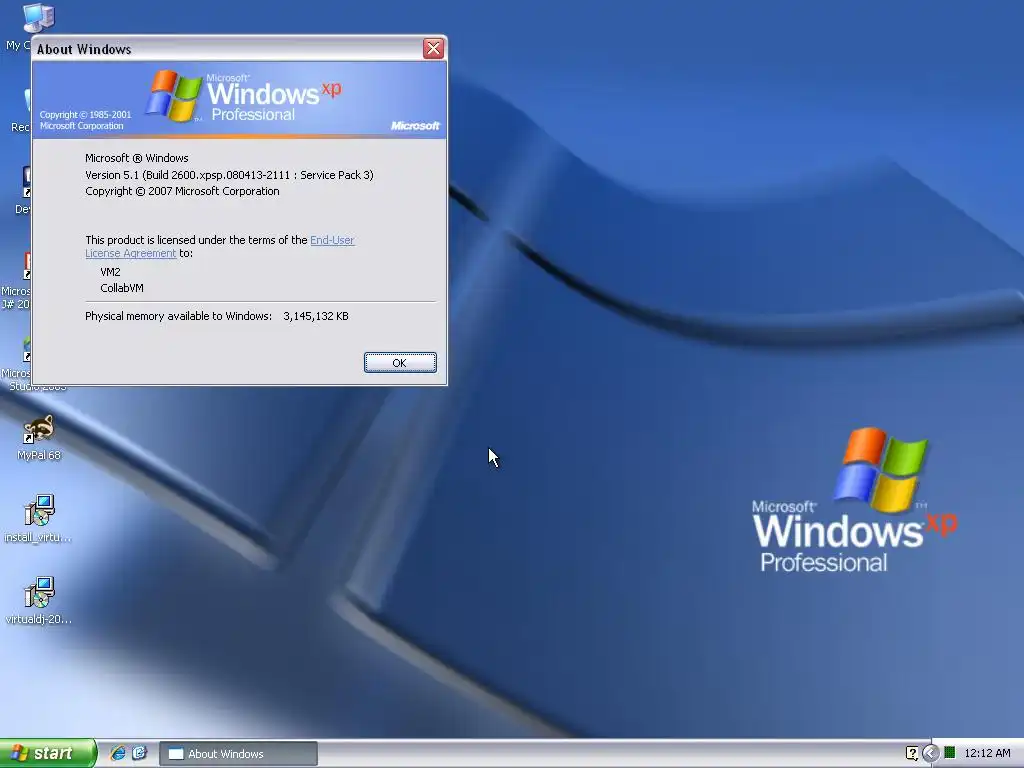Click the taskbar clock showing 12:12 AM
The image size is (1024, 768).
point(987,753)
